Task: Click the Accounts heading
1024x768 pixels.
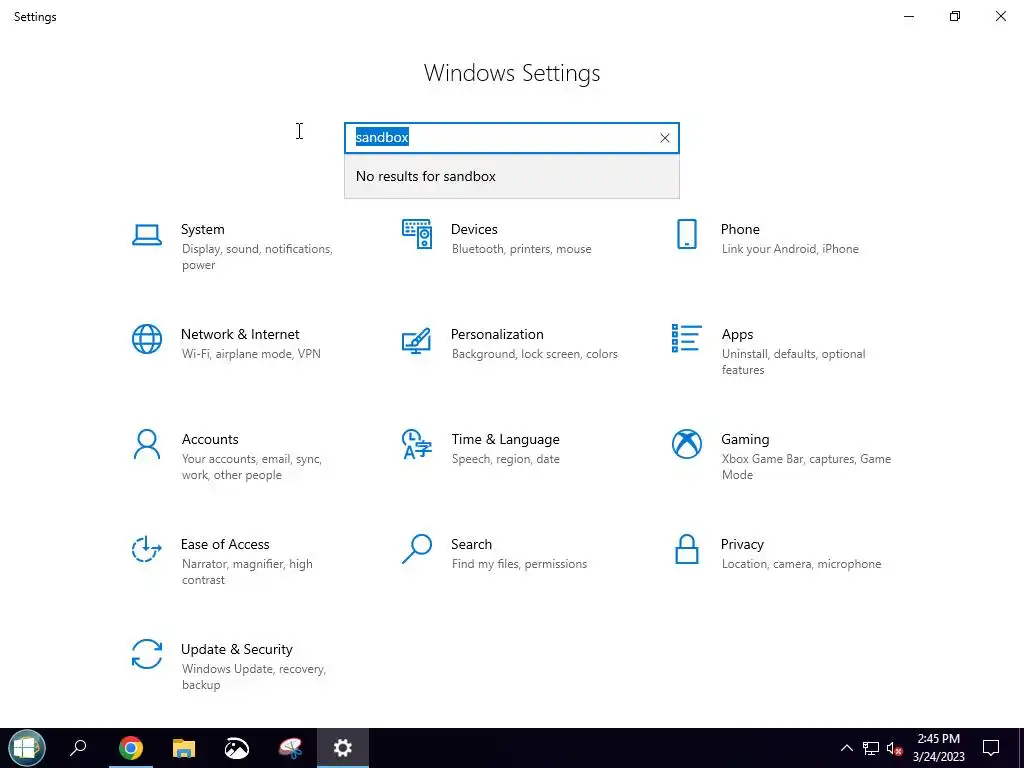Action: point(210,440)
